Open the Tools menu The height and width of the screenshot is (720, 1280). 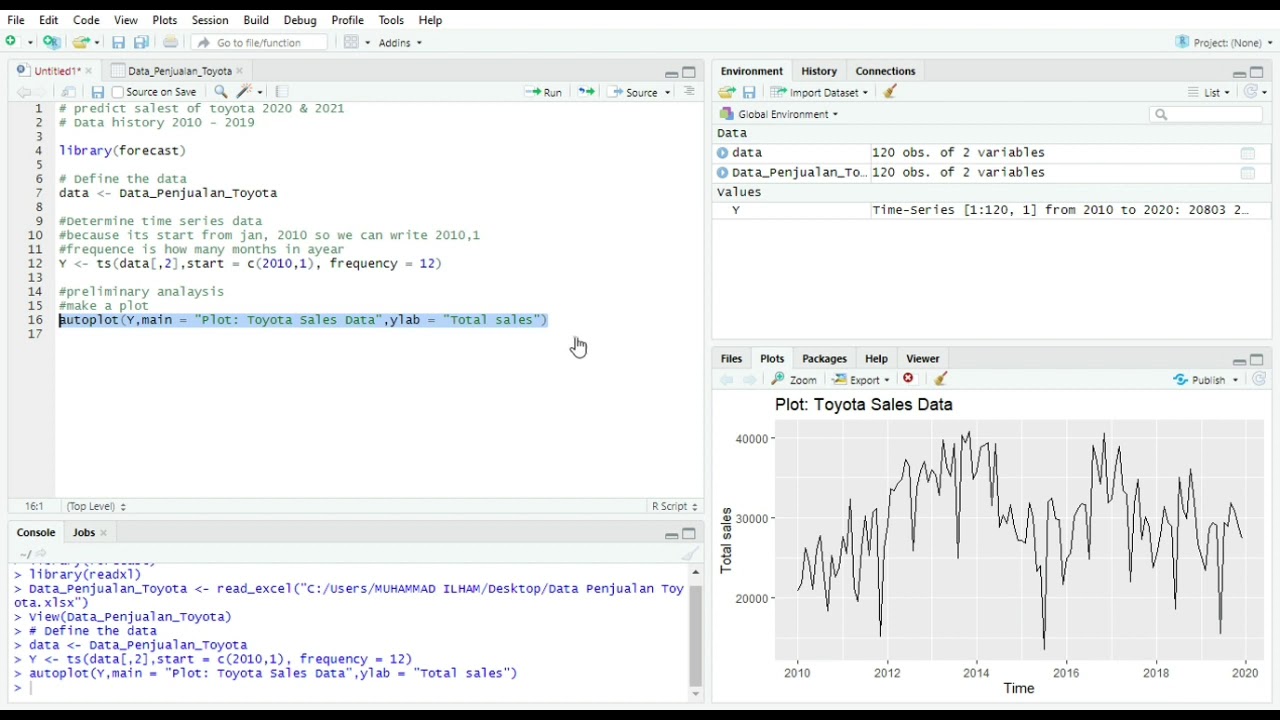click(391, 20)
